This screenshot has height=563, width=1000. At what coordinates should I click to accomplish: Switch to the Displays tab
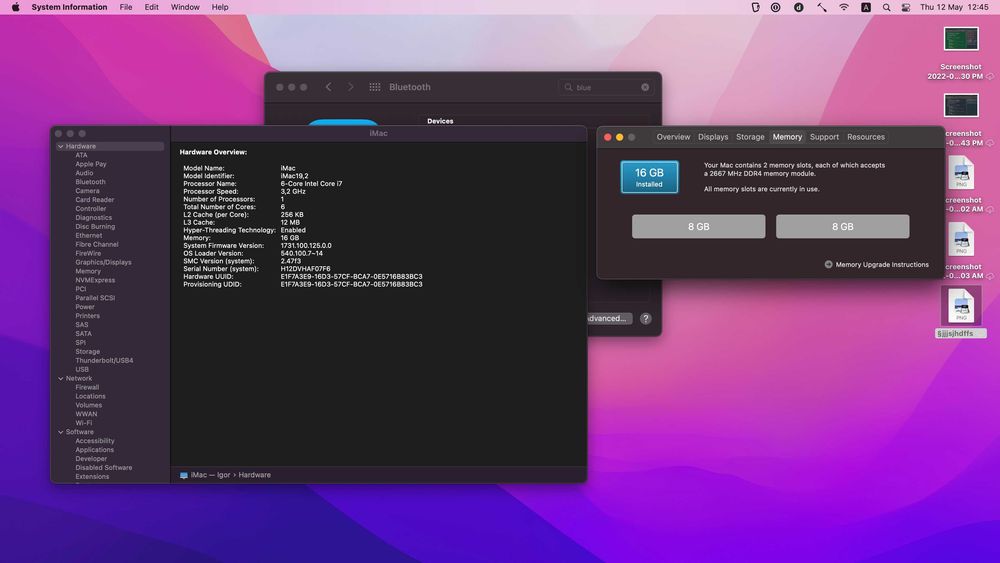(712, 136)
